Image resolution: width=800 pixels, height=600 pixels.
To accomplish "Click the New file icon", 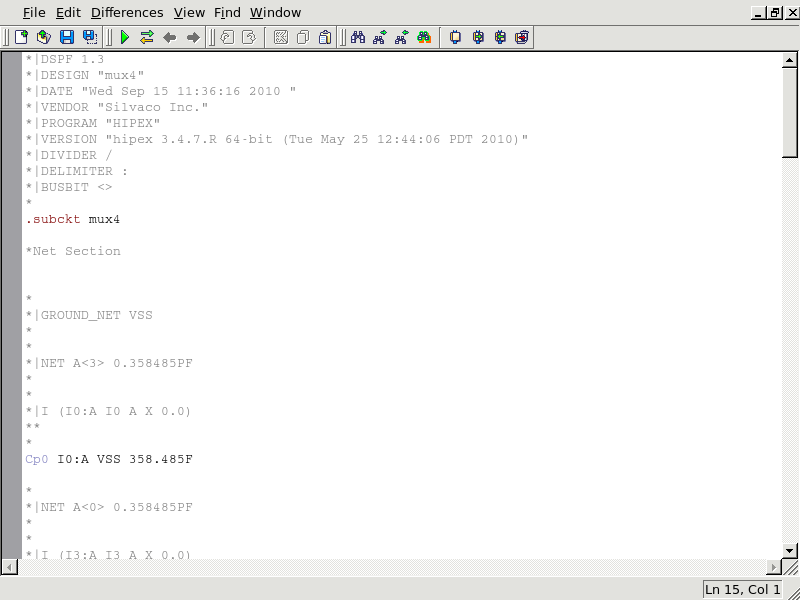I will pyautogui.click(x=21, y=38).
